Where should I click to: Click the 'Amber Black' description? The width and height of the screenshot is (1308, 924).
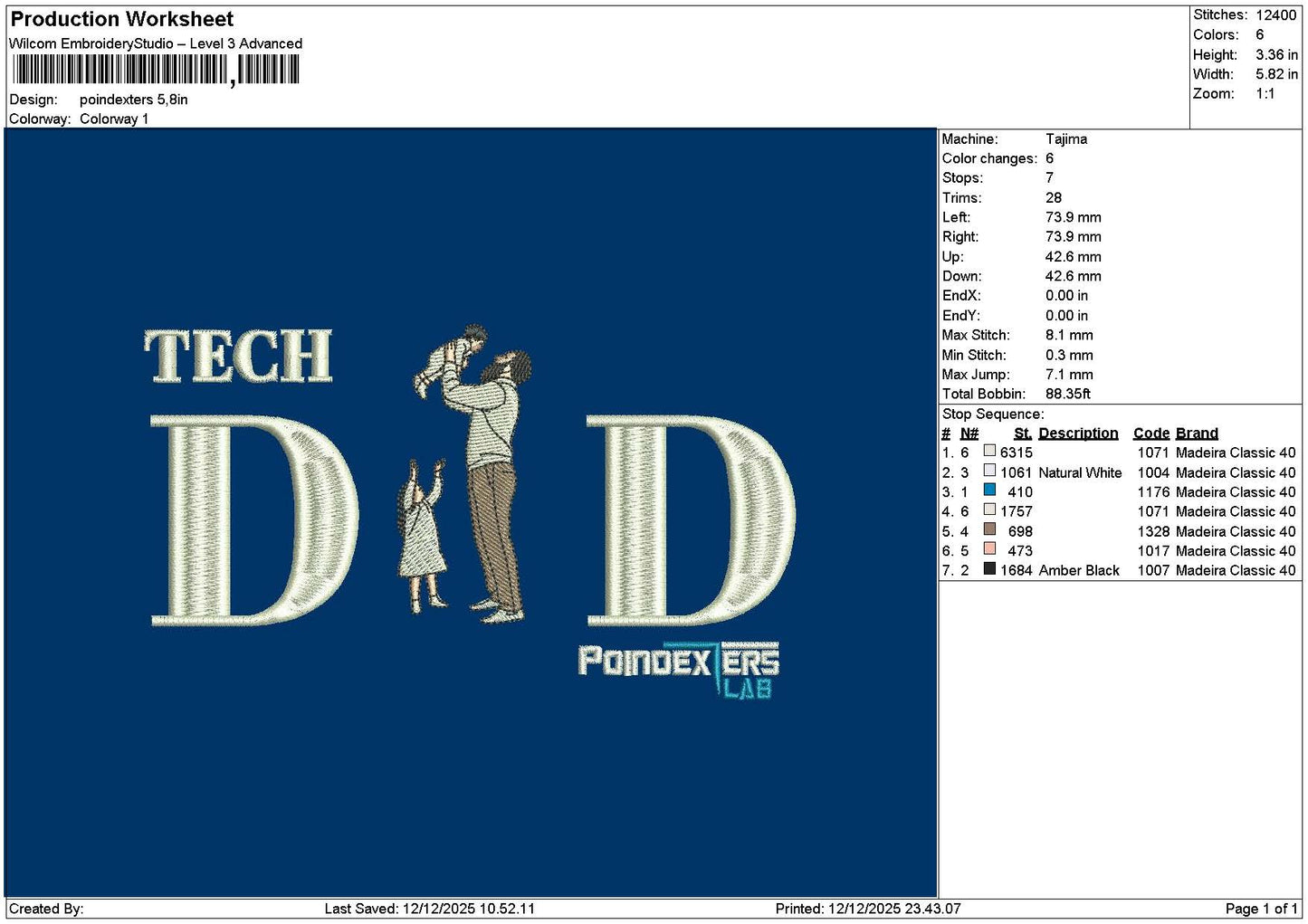[x=1079, y=570]
